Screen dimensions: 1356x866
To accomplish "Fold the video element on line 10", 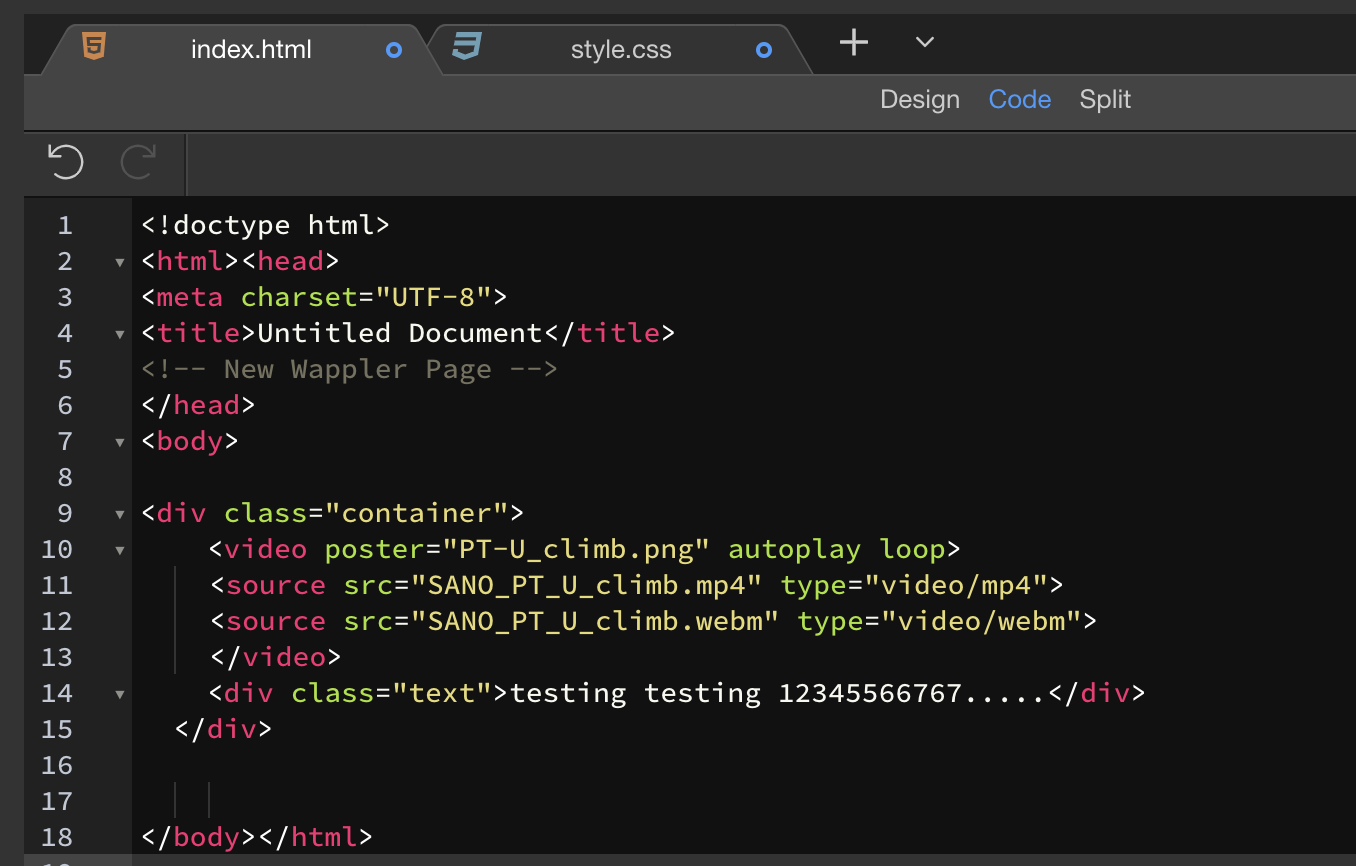I will tap(120, 550).
